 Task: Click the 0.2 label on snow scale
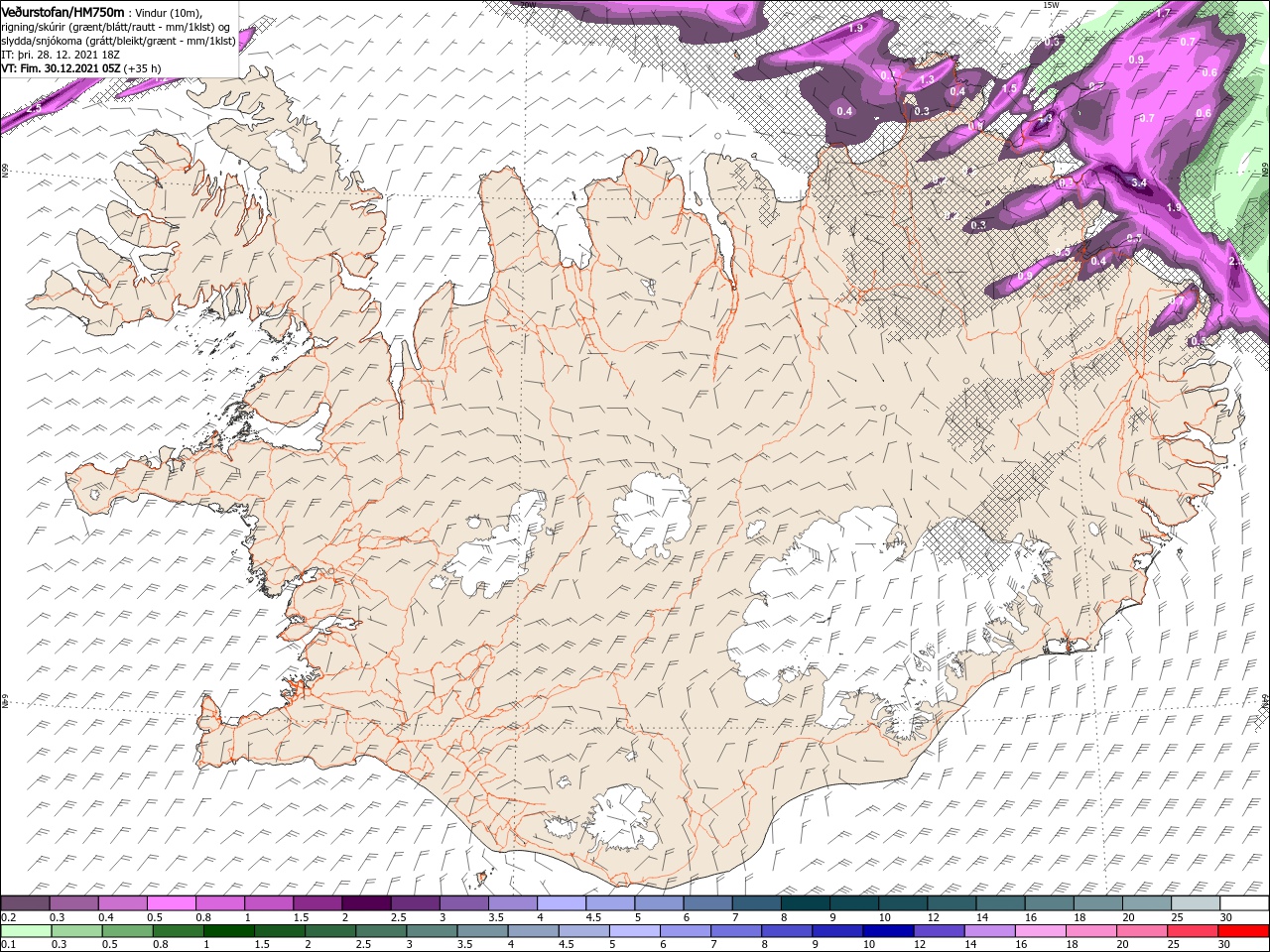[x=8, y=917]
